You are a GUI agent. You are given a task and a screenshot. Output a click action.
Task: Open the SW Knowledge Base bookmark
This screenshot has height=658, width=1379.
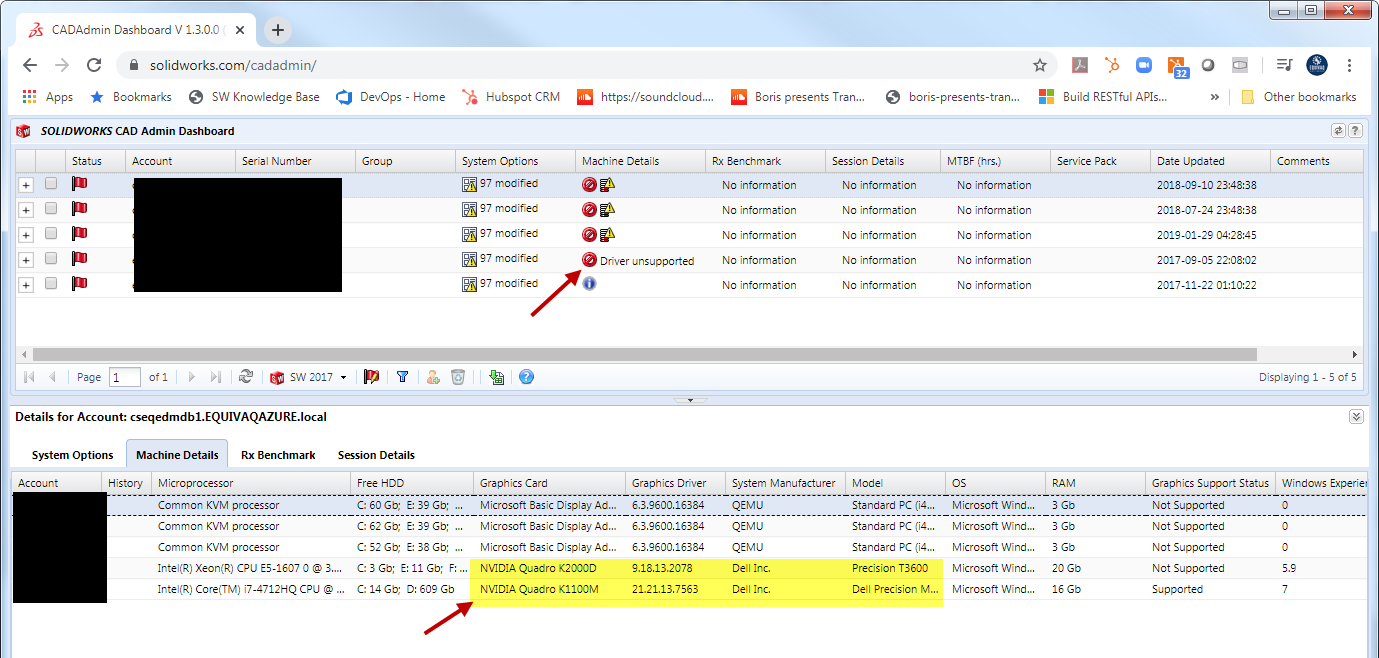[255, 97]
